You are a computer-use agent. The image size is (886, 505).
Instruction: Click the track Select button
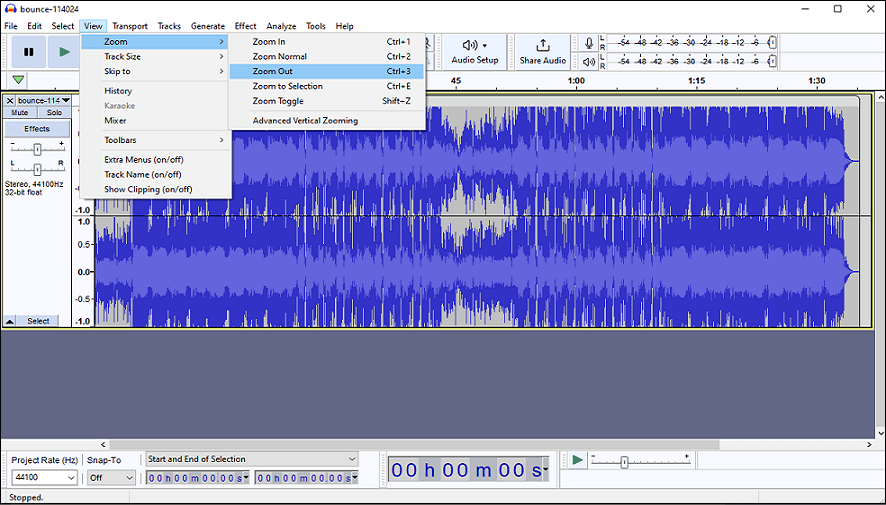click(38, 321)
